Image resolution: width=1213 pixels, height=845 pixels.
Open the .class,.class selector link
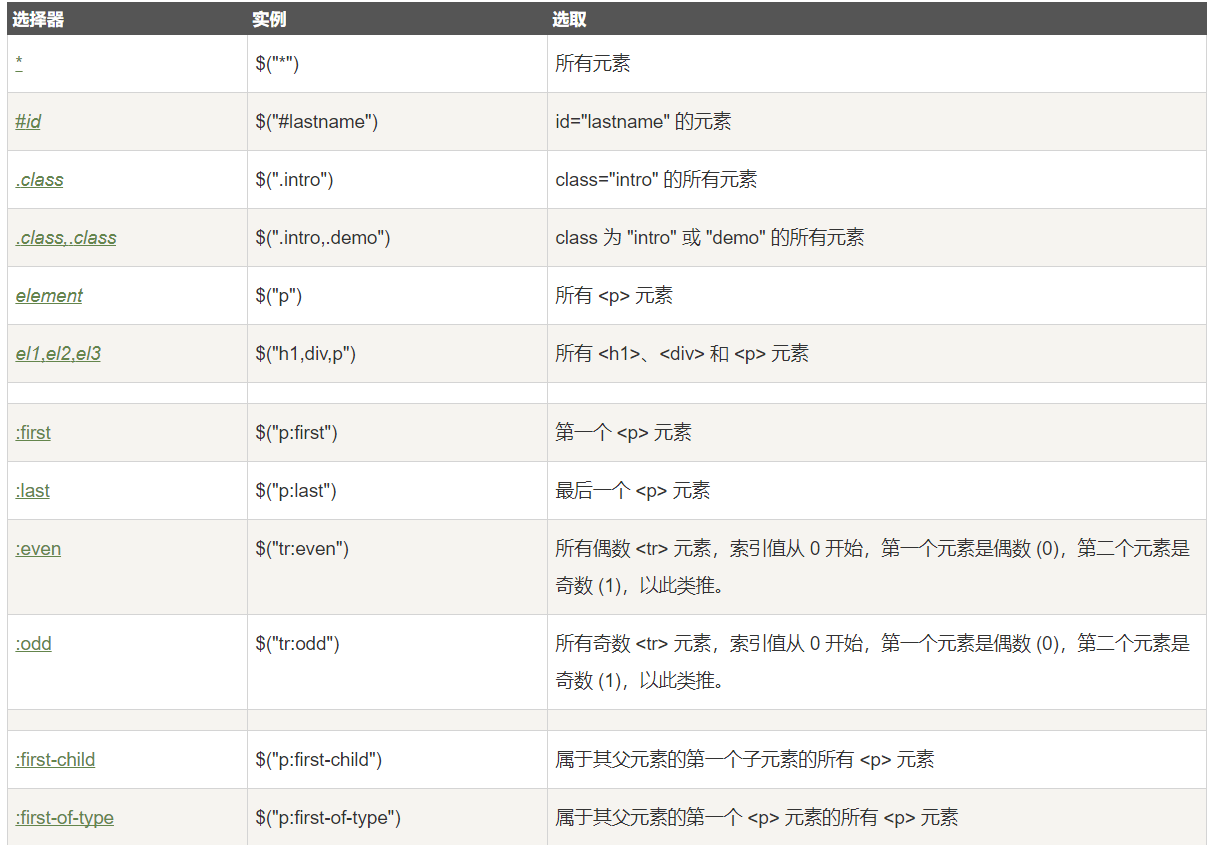[x=66, y=238]
